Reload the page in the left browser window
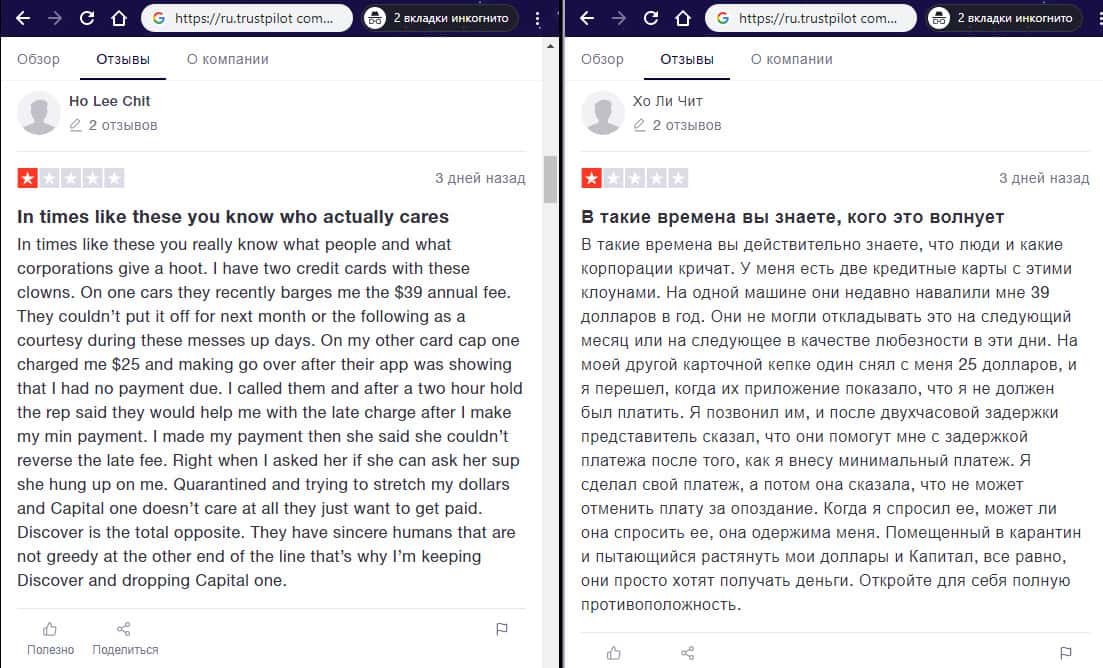Viewport: 1103px width, 668px height. click(87, 18)
